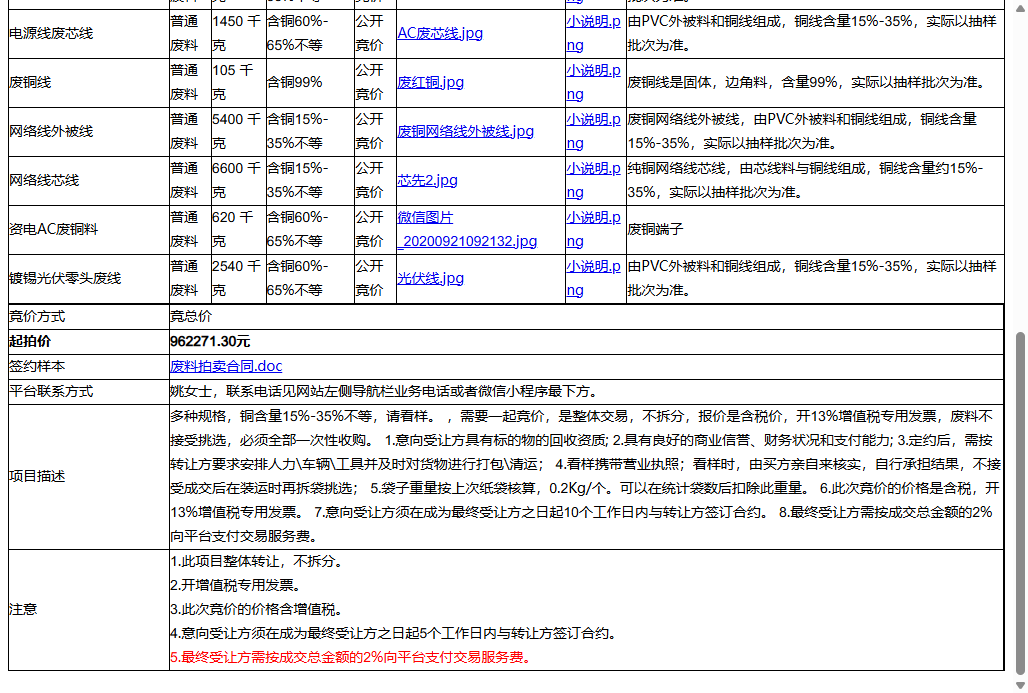Image resolution: width=1028 pixels, height=693 pixels.
Task: Click the 注意 row label
Action: tap(23, 610)
